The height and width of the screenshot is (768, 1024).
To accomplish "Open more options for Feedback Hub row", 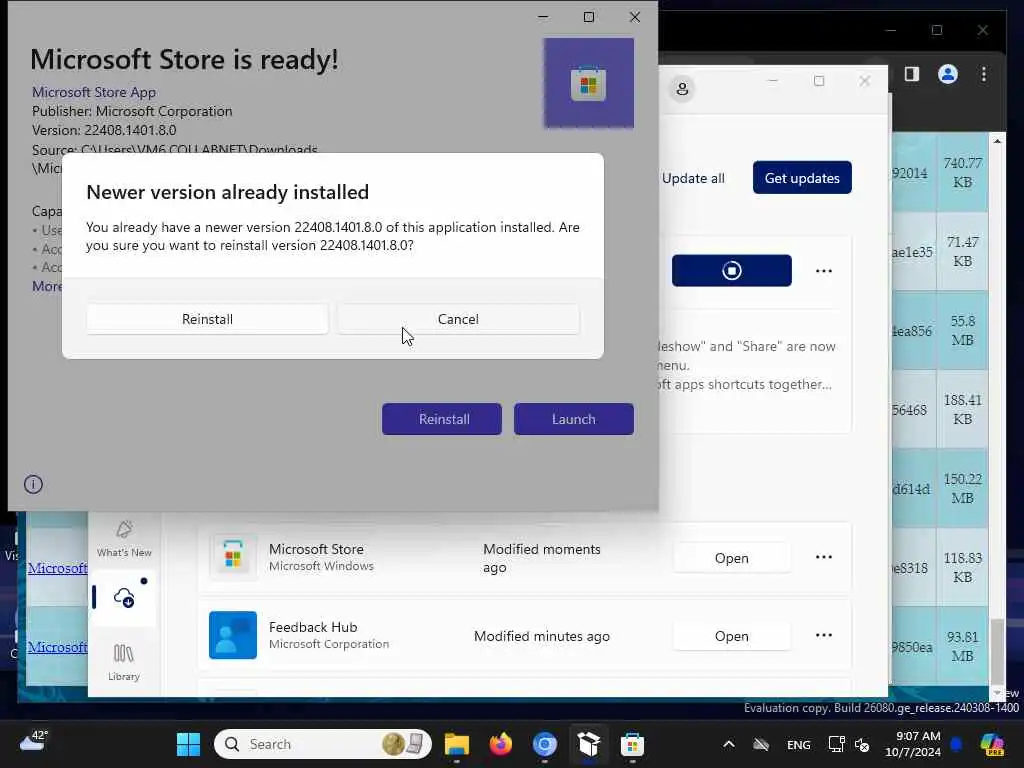I will (x=824, y=635).
